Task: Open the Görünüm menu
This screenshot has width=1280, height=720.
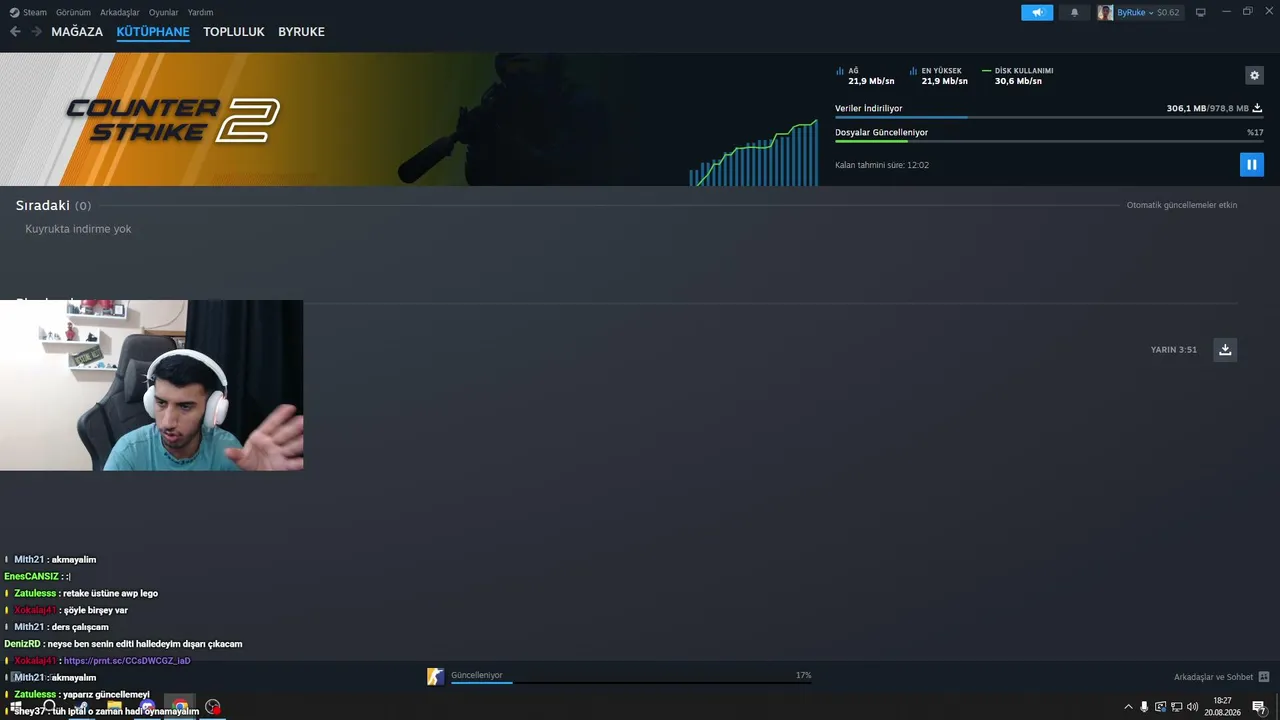Action: [73, 12]
